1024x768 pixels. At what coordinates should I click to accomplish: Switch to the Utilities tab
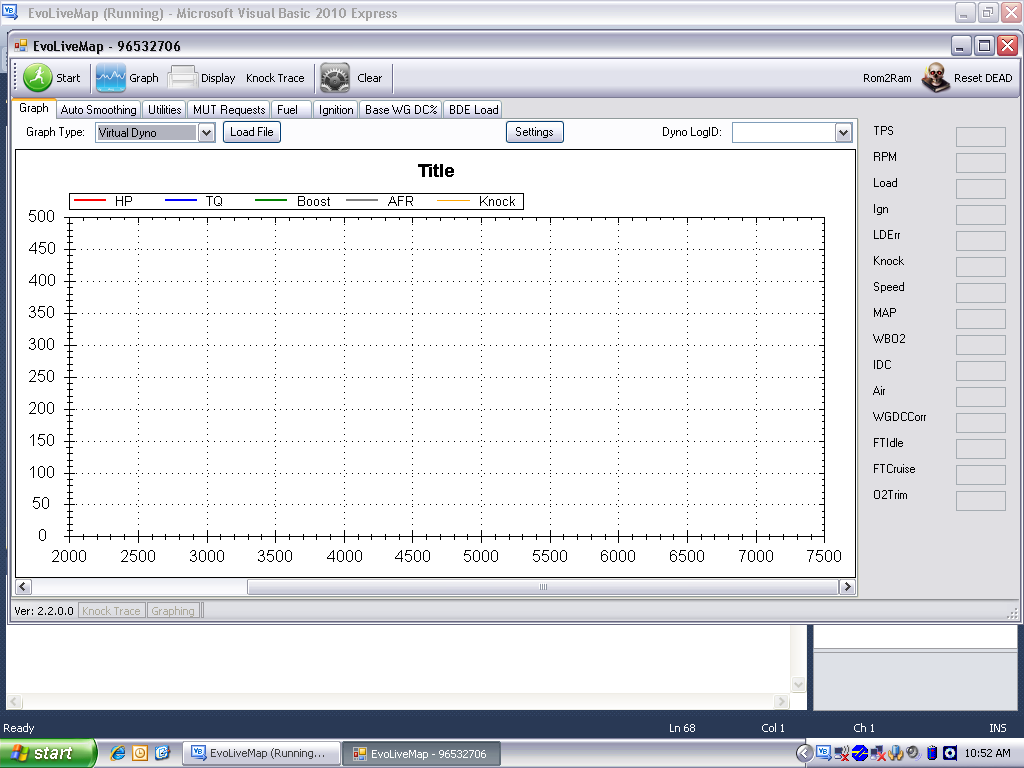pyautogui.click(x=165, y=110)
